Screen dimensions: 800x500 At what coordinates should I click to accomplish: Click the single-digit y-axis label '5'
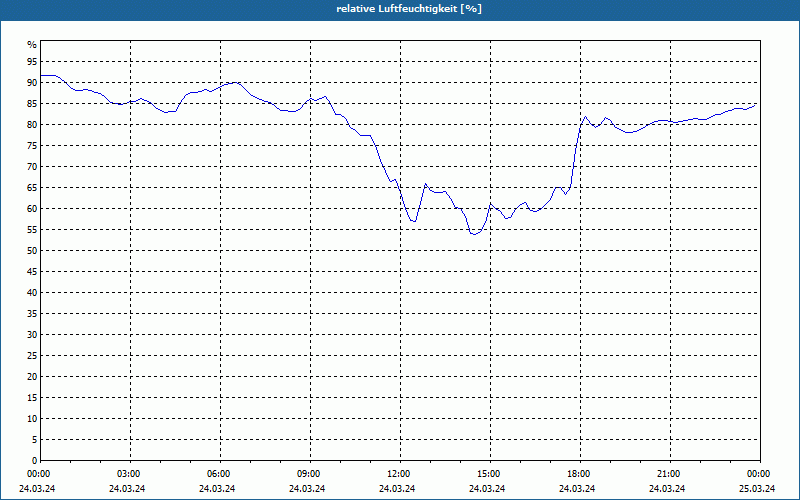click(35, 439)
